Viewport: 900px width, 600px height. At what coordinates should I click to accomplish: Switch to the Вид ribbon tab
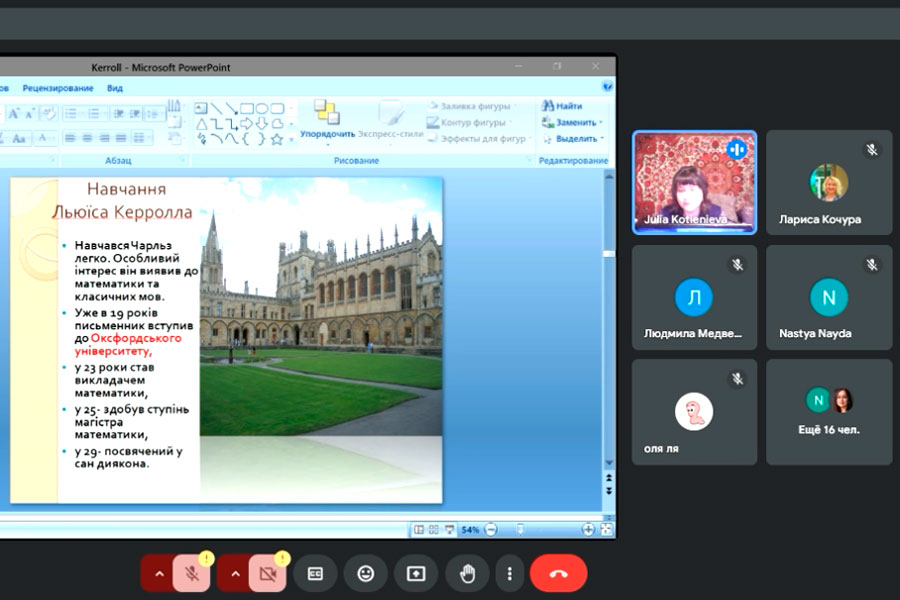tap(115, 88)
